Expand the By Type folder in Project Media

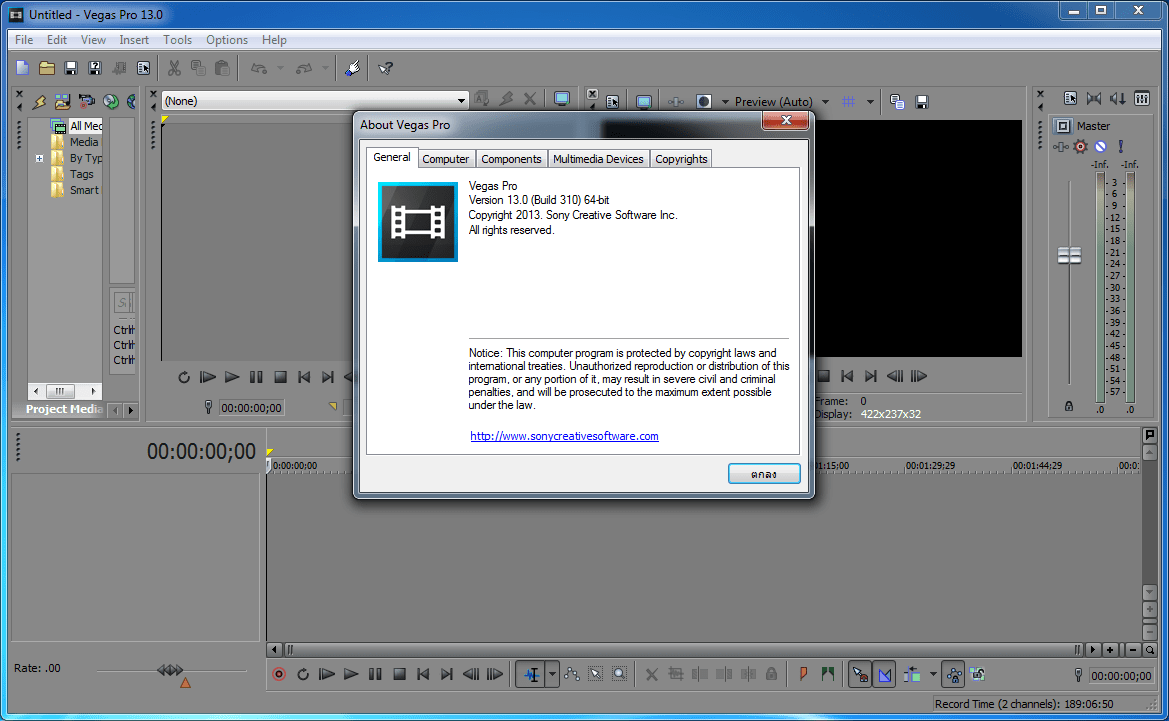pyautogui.click(x=39, y=158)
